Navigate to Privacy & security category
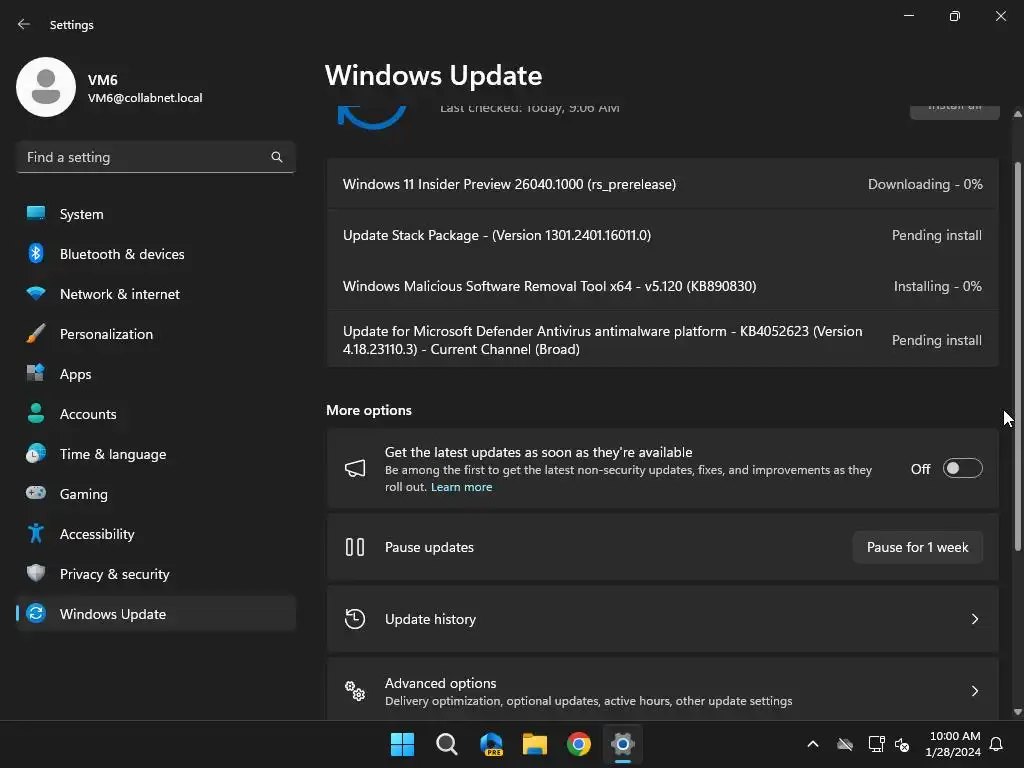The width and height of the screenshot is (1024, 768). [x=156, y=574]
